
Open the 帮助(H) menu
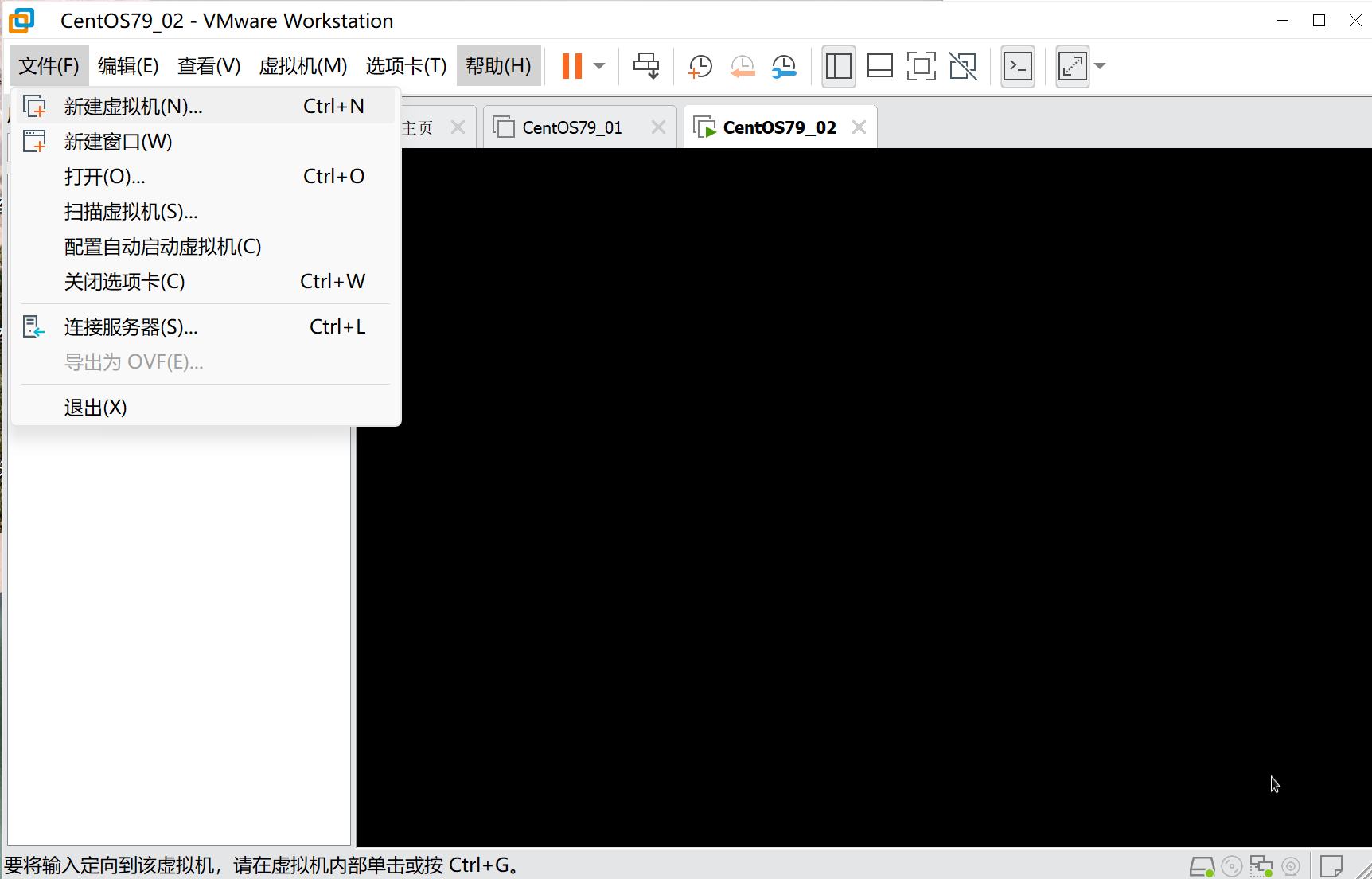pyautogui.click(x=498, y=65)
